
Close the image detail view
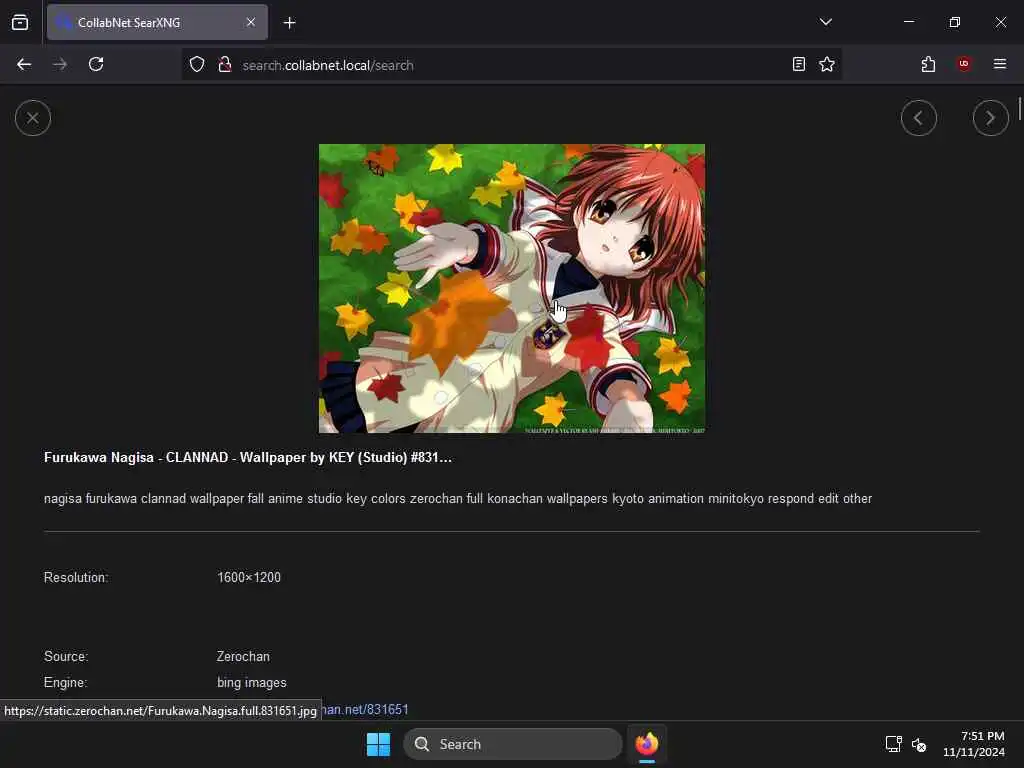pyautogui.click(x=33, y=118)
